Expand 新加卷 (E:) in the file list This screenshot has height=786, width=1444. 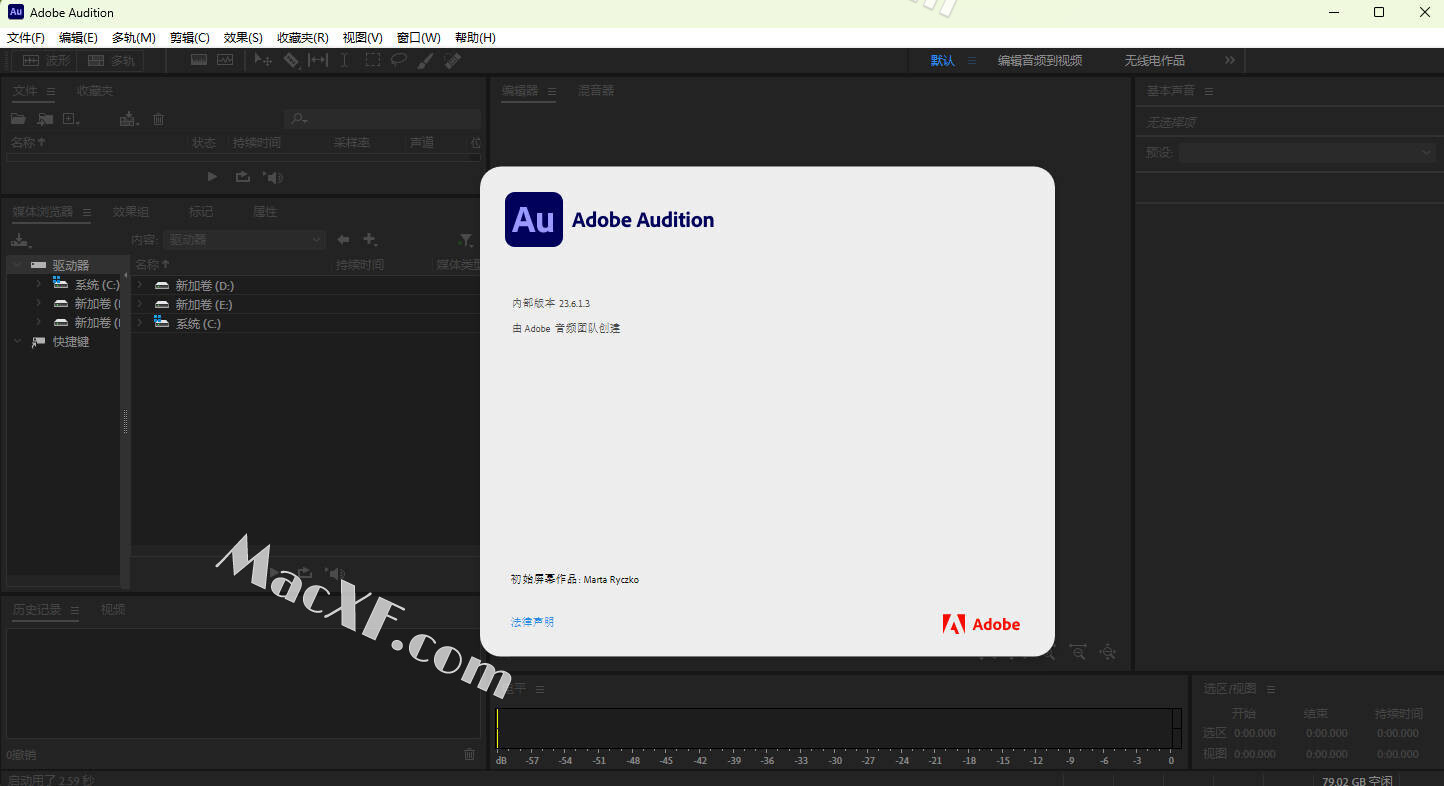[140, 304]
